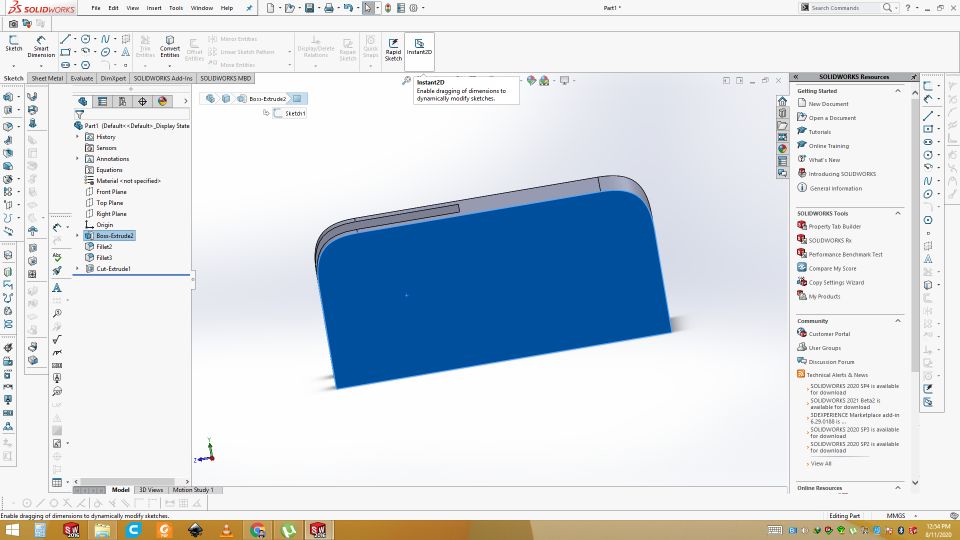This screenshot has width=960, height=540.
Task: Click the Smart Dimension tool
Action: 41,47
